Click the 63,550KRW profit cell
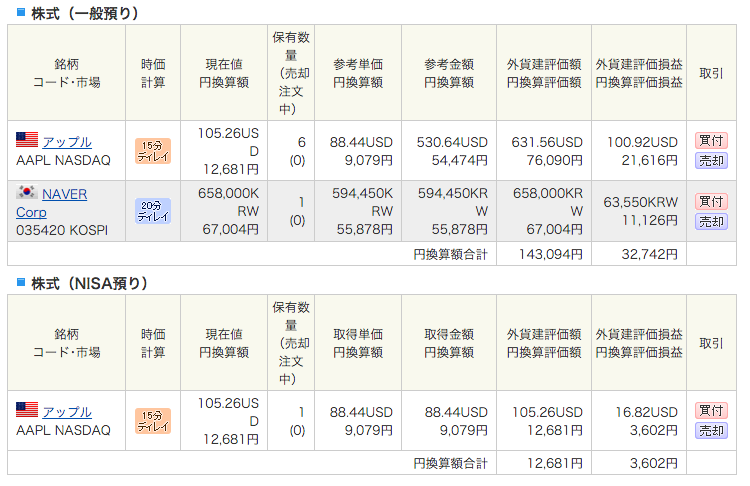The width and height of the screenshot is (750, 486). pos(640,202)
